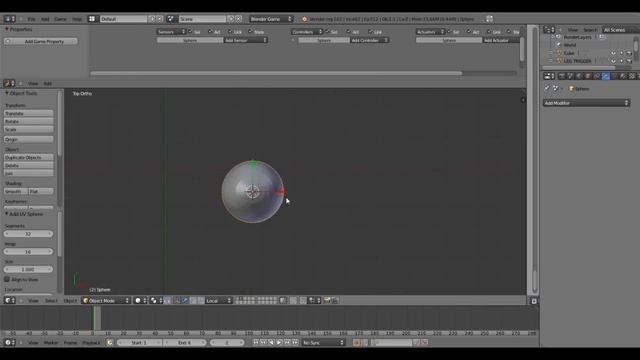Select the World tab icon in properties header
This screenshot has width=640, height=360.
579,76
